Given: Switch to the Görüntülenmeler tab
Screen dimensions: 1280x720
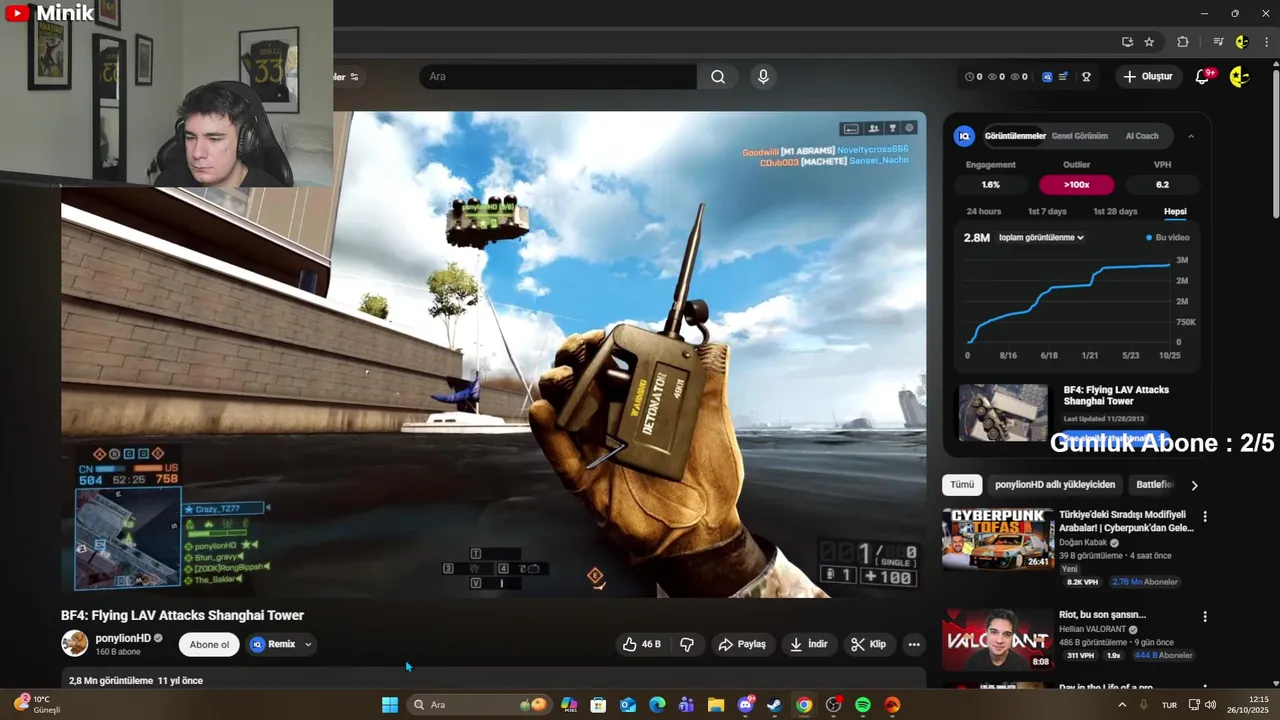Looking at the screenshot, I should (1015, 136).
